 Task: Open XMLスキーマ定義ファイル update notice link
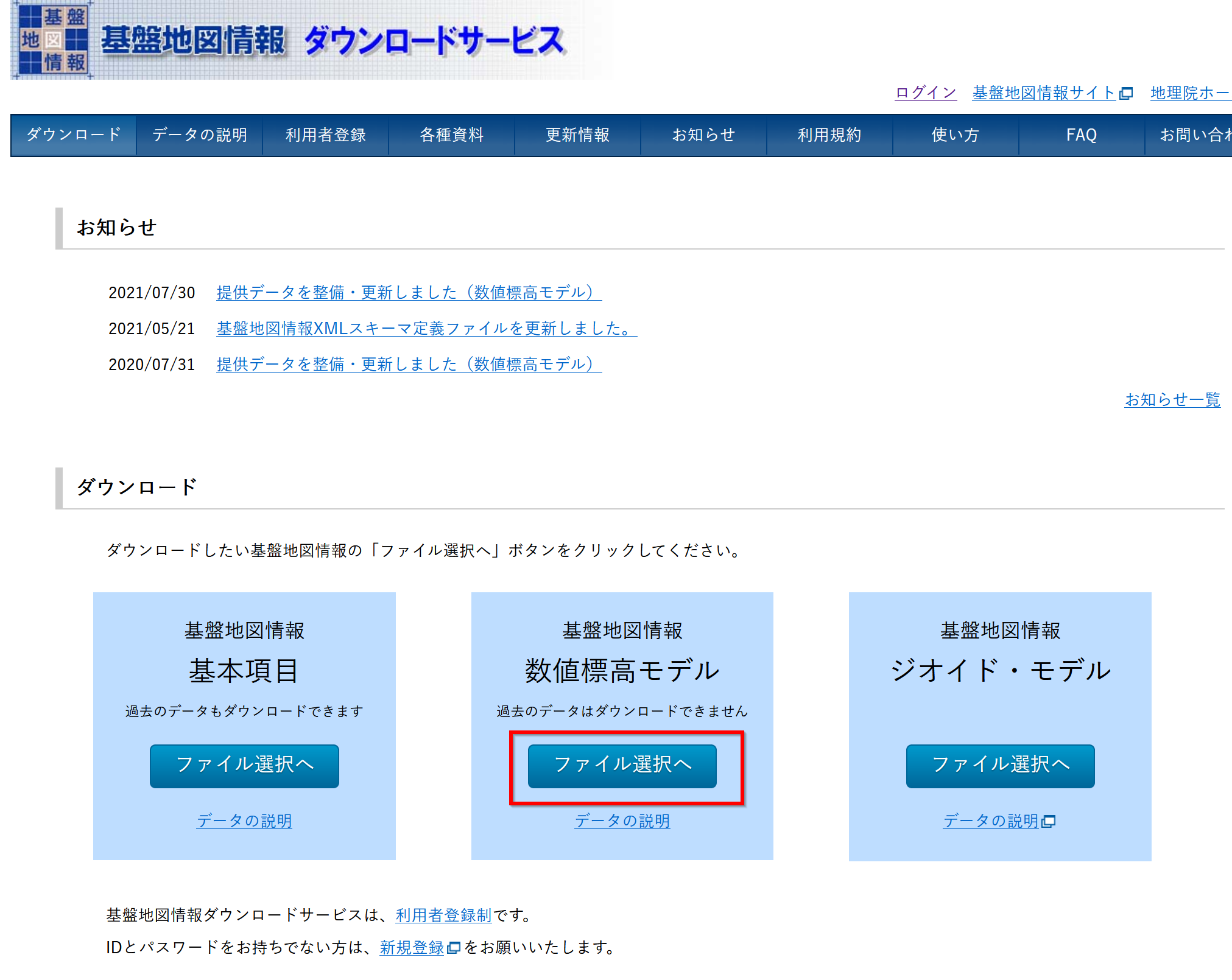click(x=426, y=328)
